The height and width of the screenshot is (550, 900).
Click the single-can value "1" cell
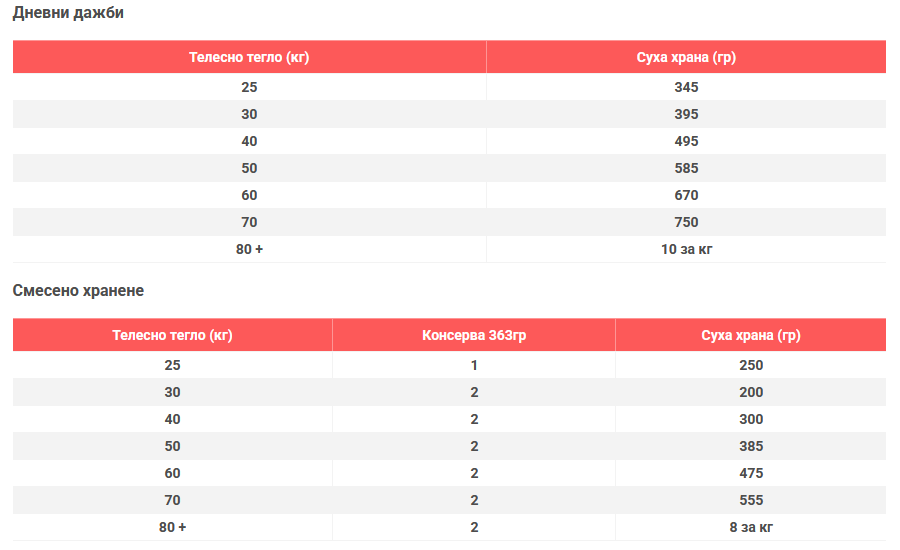(474, 365)
